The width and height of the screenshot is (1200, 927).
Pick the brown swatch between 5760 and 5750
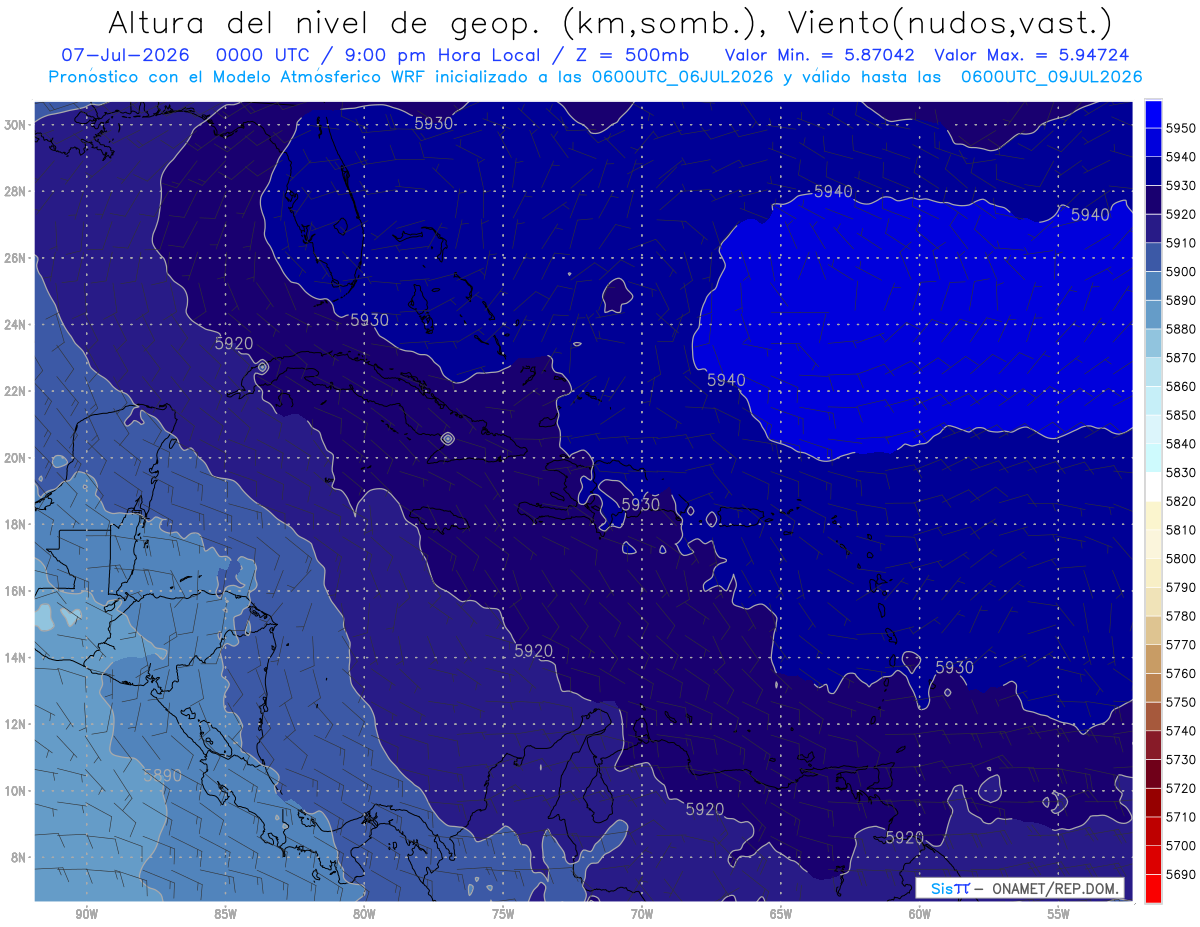1153,687
